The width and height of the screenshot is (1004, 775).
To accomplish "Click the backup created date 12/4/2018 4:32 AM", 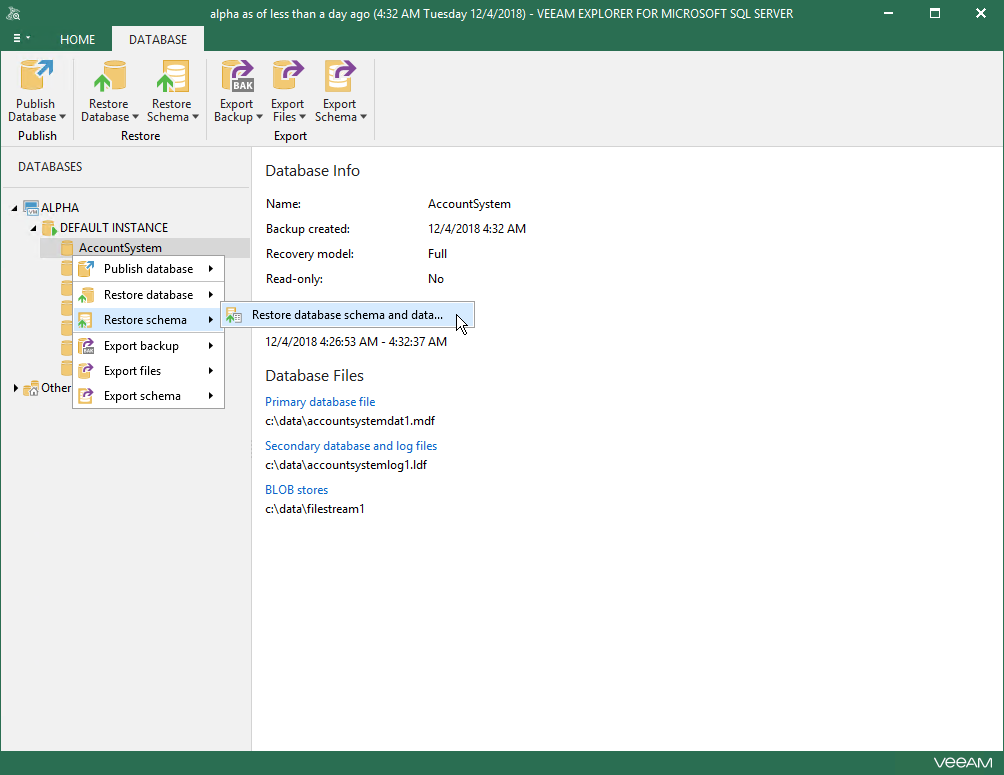I will point(477,229).
